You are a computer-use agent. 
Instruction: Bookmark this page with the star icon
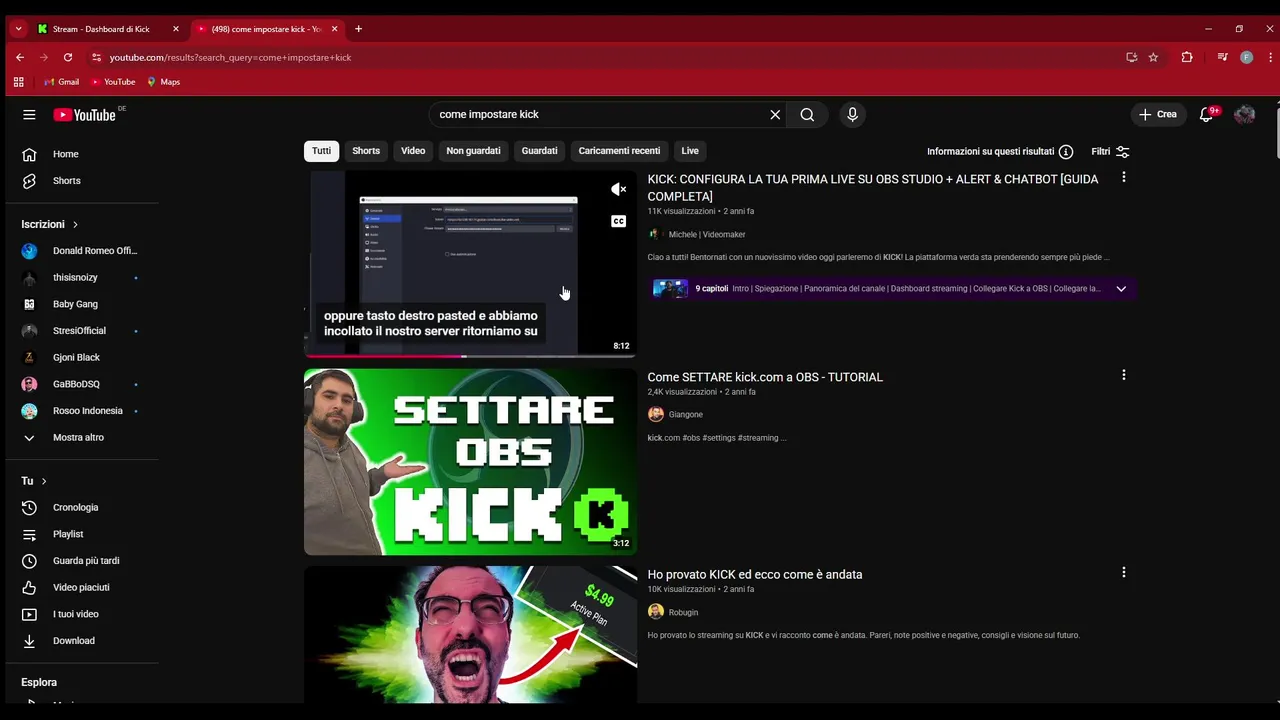point(1153,57)
